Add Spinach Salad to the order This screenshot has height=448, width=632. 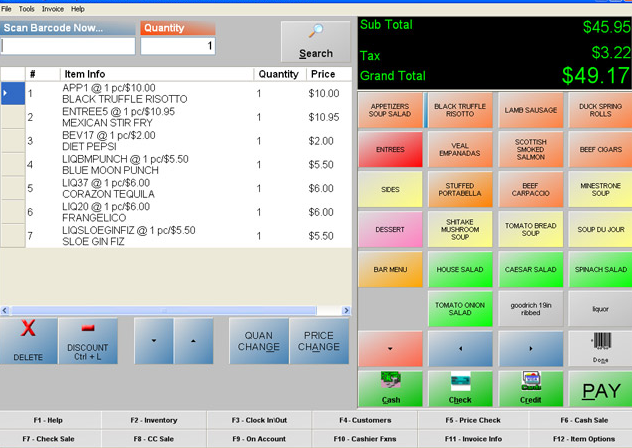[x=600, y=269]
